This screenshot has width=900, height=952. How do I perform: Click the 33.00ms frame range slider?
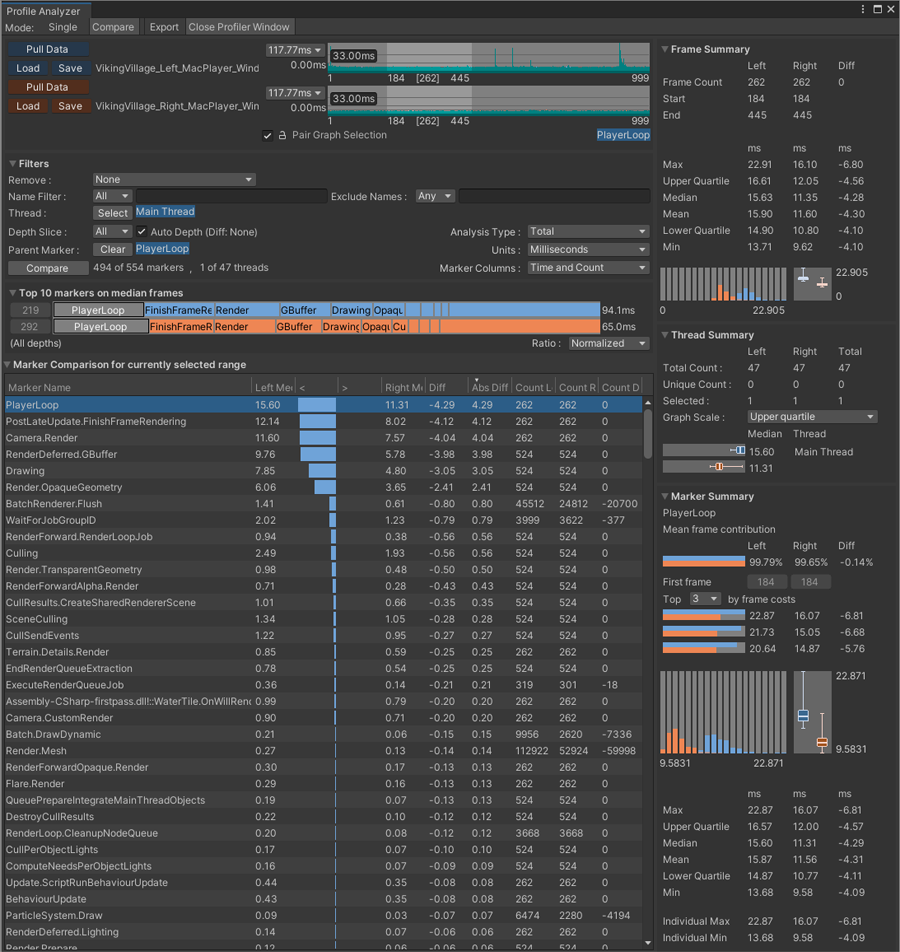click(x=353, y=55)
